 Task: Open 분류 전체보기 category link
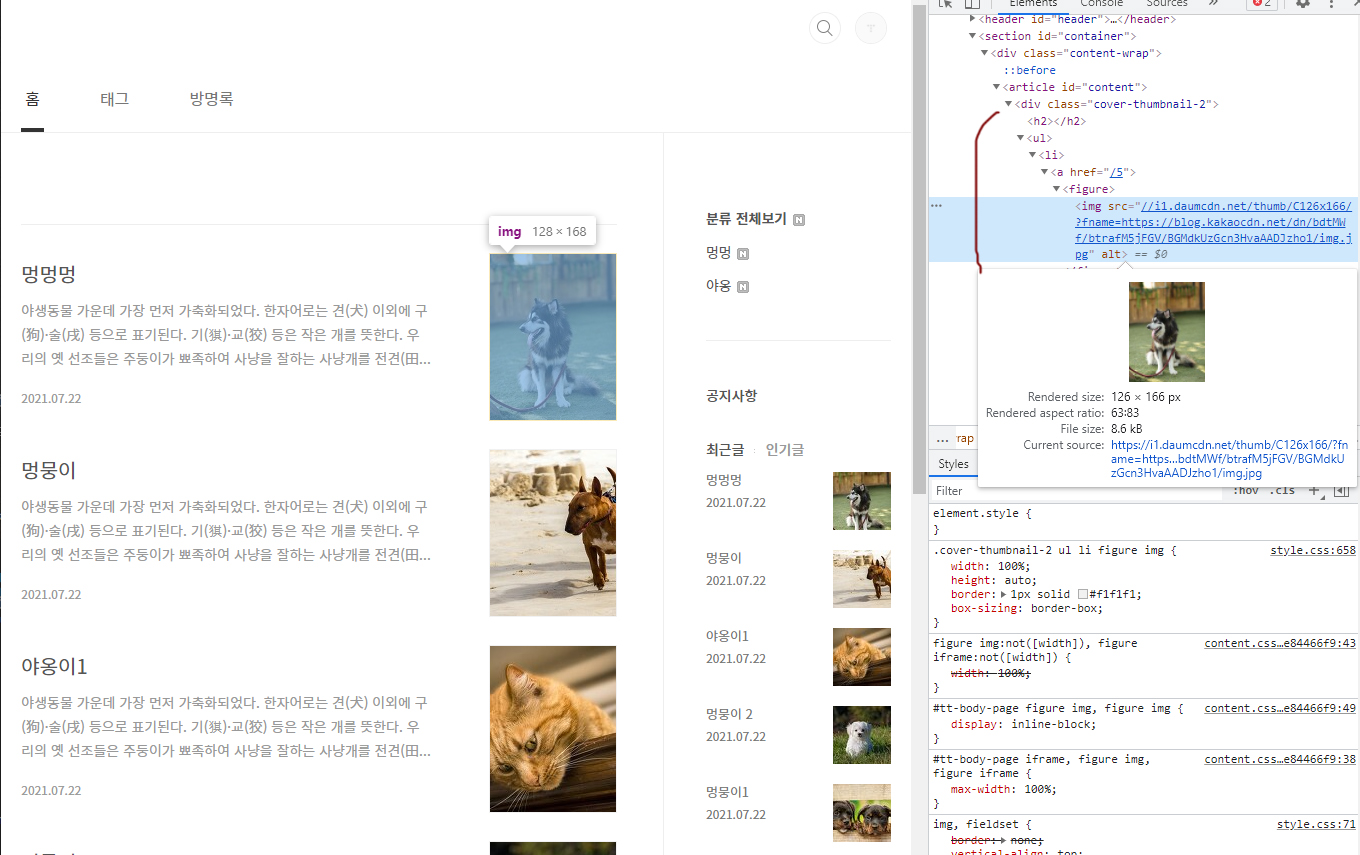pyautogui.click(x=746, y=220)
